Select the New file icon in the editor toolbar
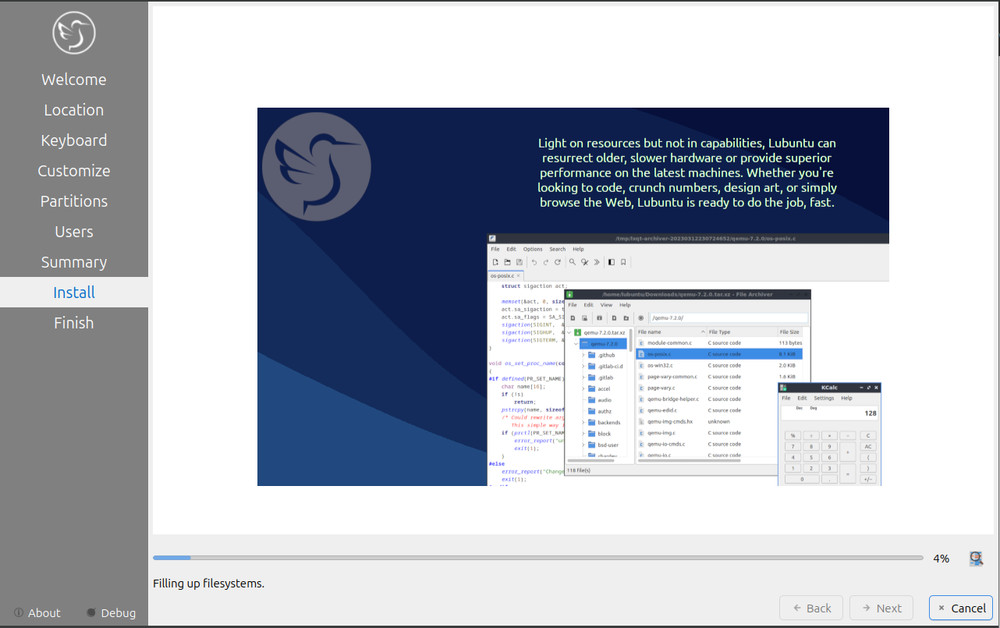Screen dimensions: 1000x628 [x=495, y=262]
